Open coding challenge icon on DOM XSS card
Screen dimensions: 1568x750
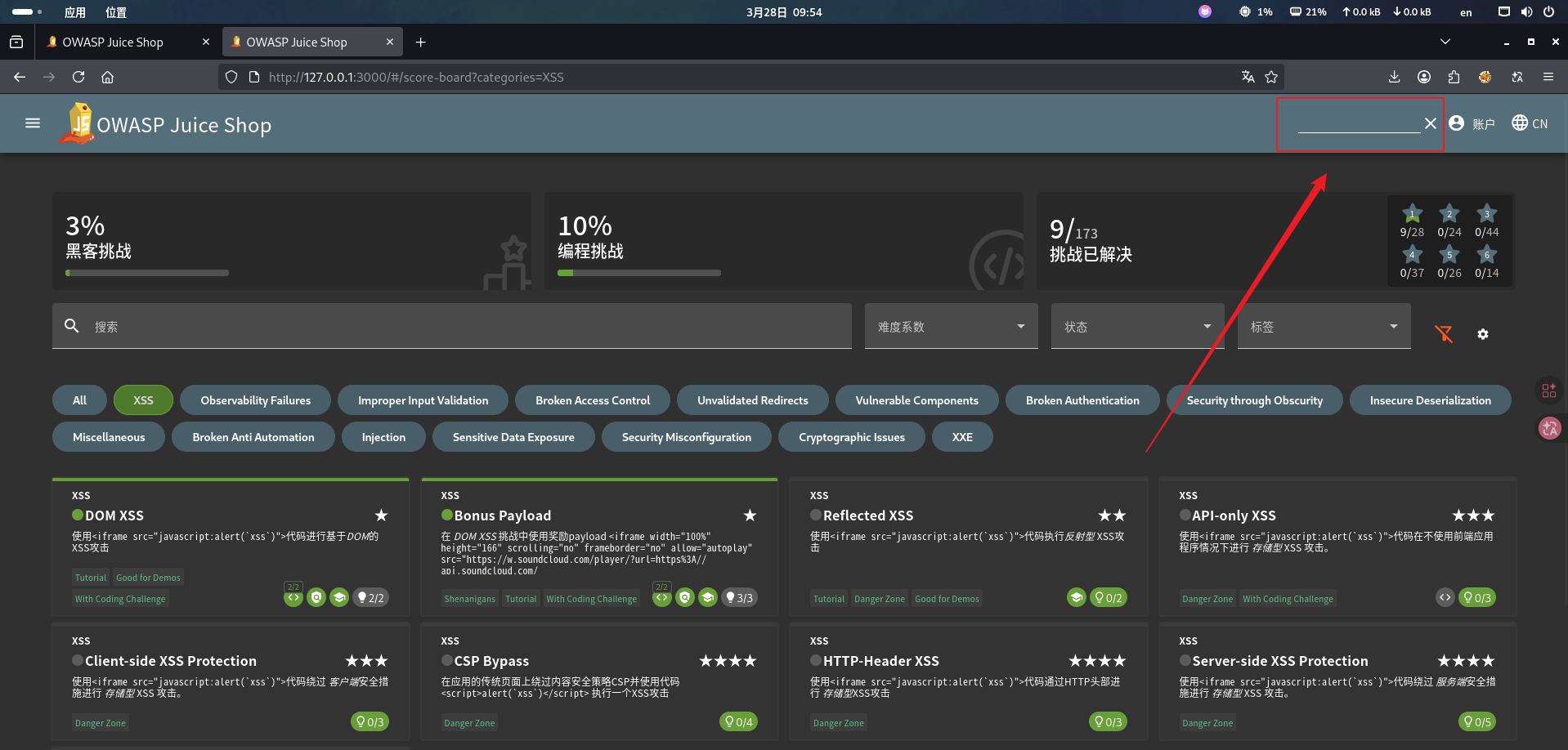(293, 597)
